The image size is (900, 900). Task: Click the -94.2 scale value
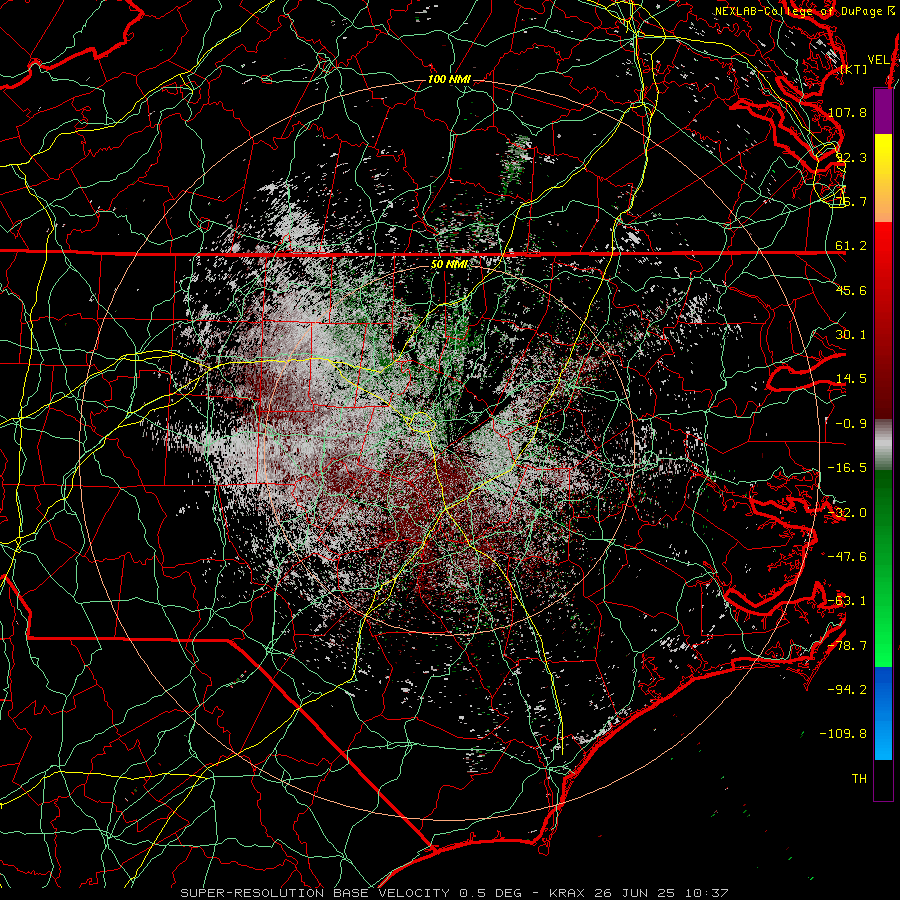click(847, 690)
